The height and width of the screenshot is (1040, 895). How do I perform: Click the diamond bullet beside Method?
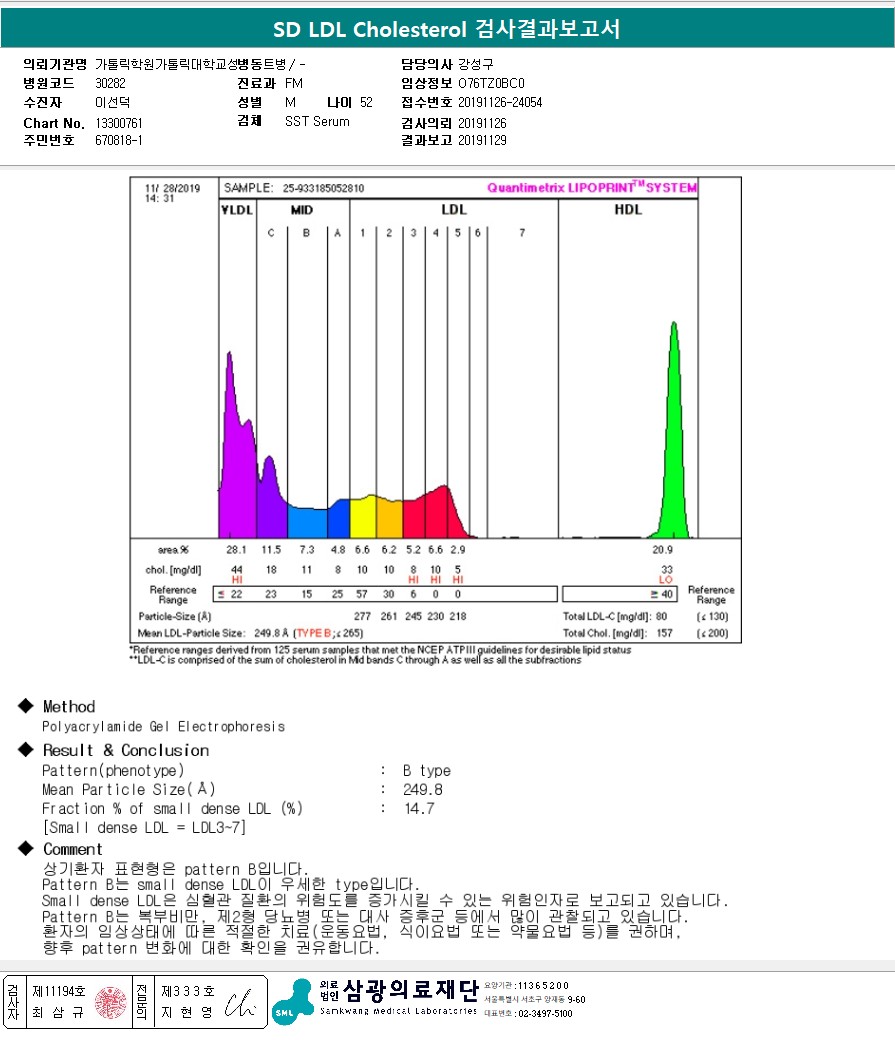pyautogui.click(x=26, y=706)
